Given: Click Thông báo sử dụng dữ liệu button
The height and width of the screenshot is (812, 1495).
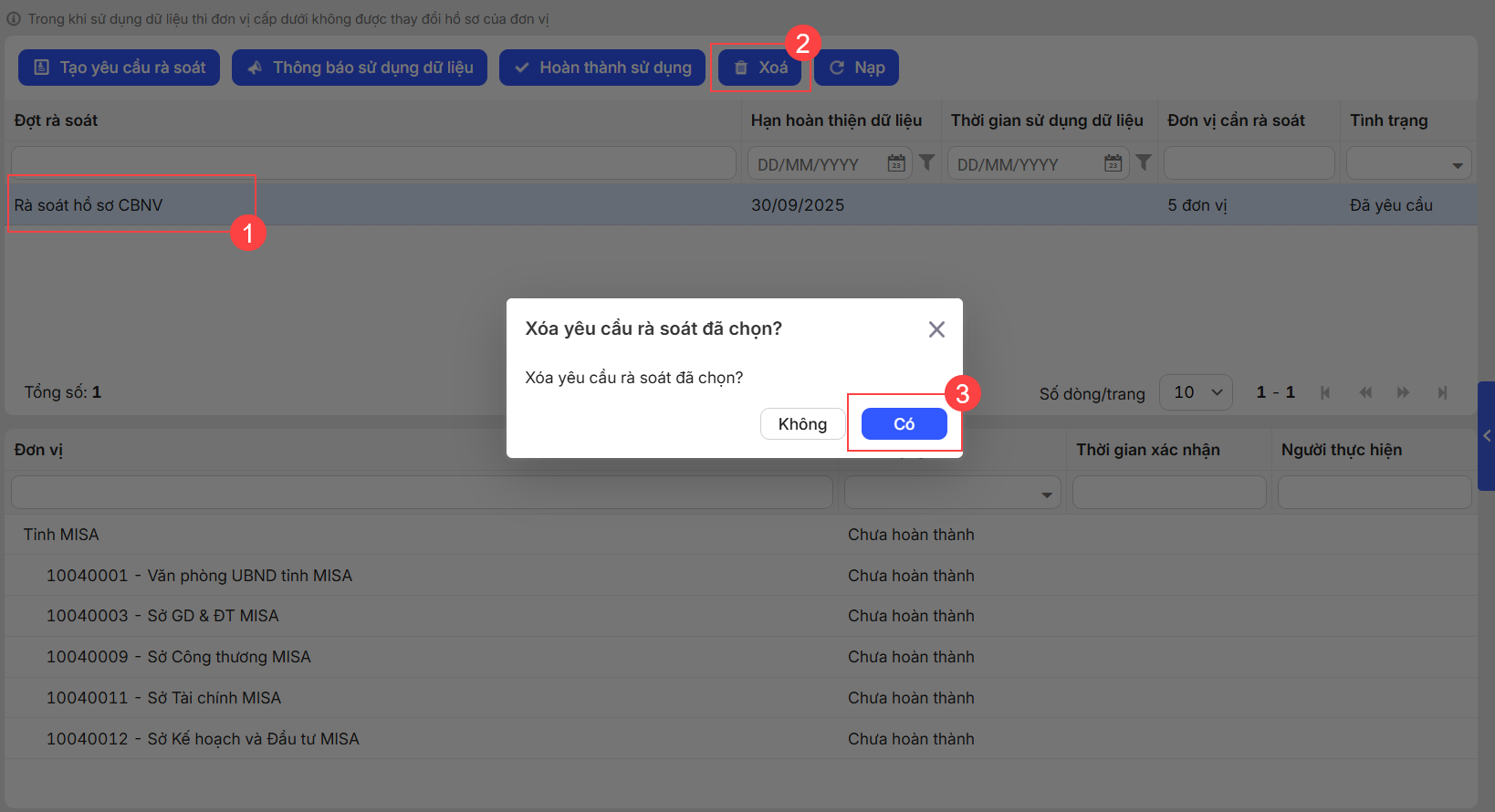Looking at the screenshot, I should [x=360, y=68].
